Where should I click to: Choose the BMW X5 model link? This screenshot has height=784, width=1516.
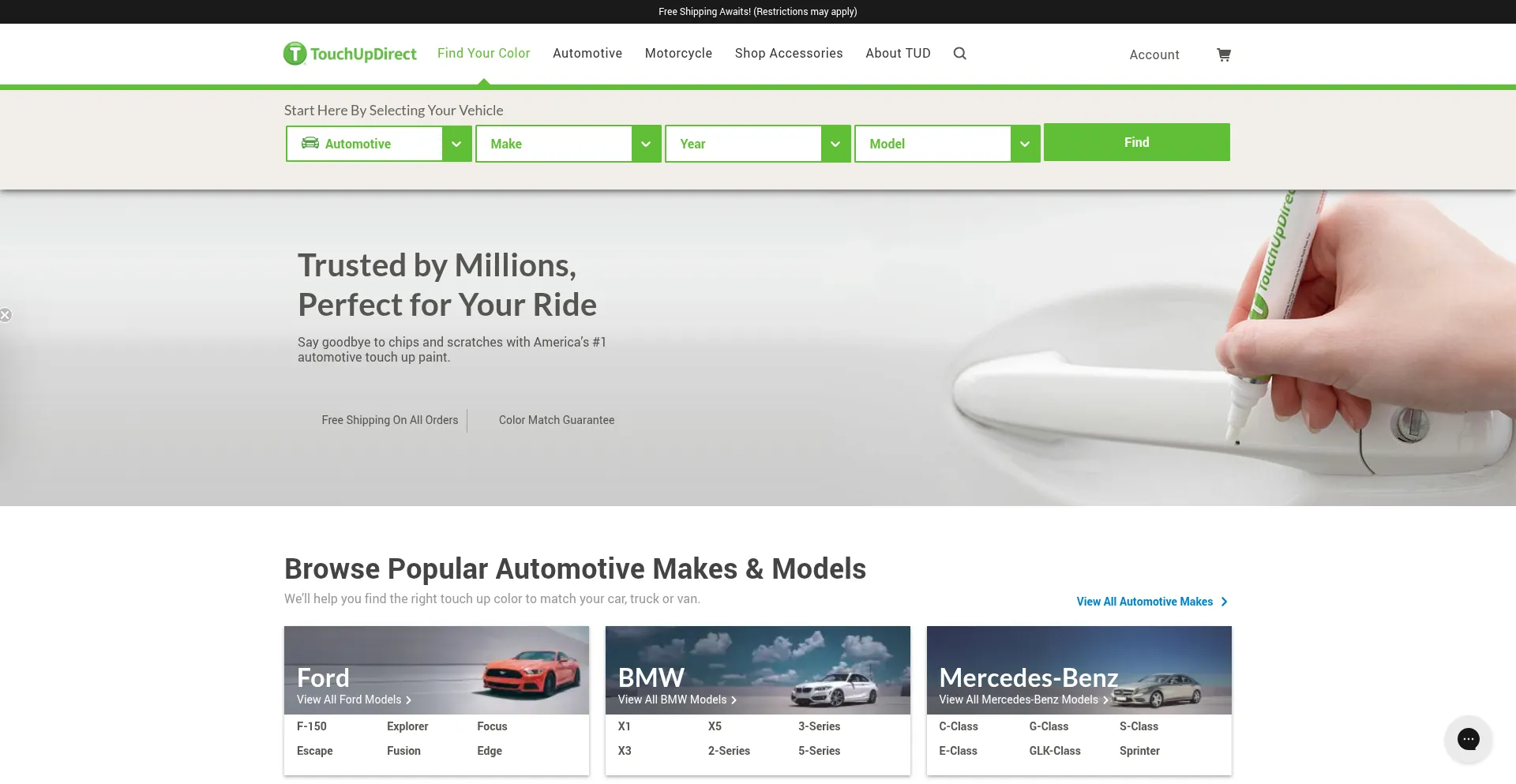coord(715,726)
